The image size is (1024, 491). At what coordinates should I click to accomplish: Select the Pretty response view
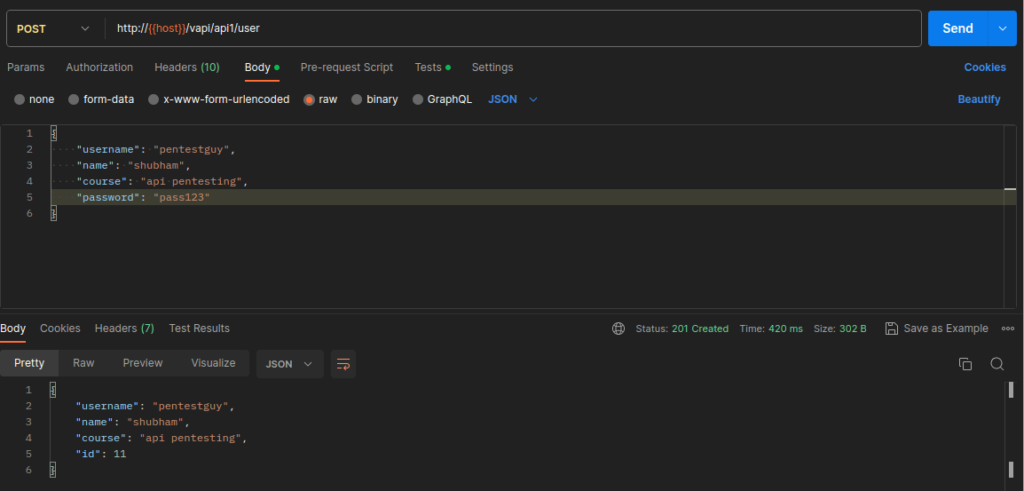(x=29, y=364)
